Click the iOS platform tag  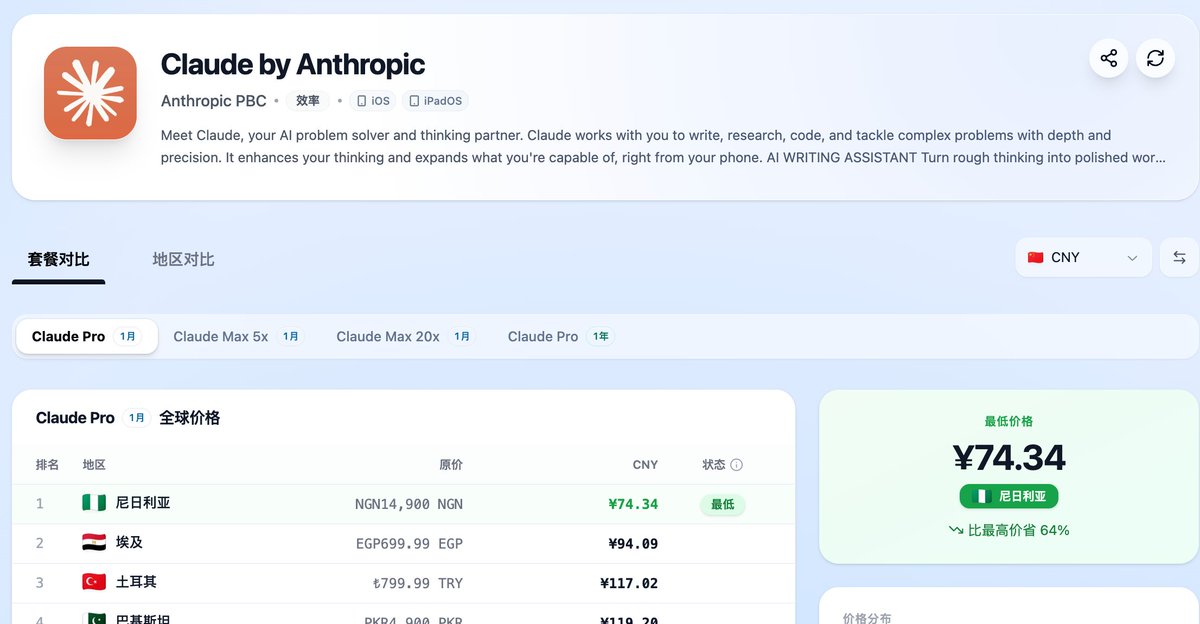374,101
